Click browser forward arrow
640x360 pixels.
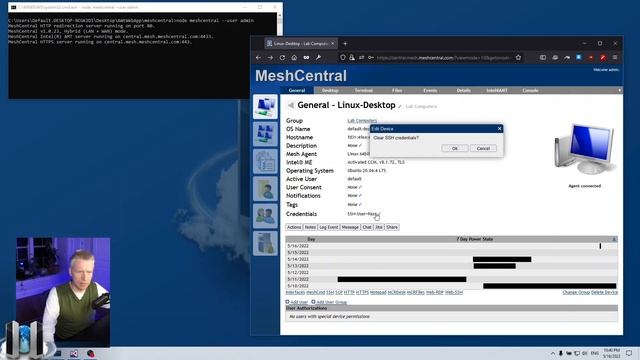coord(270,58)
